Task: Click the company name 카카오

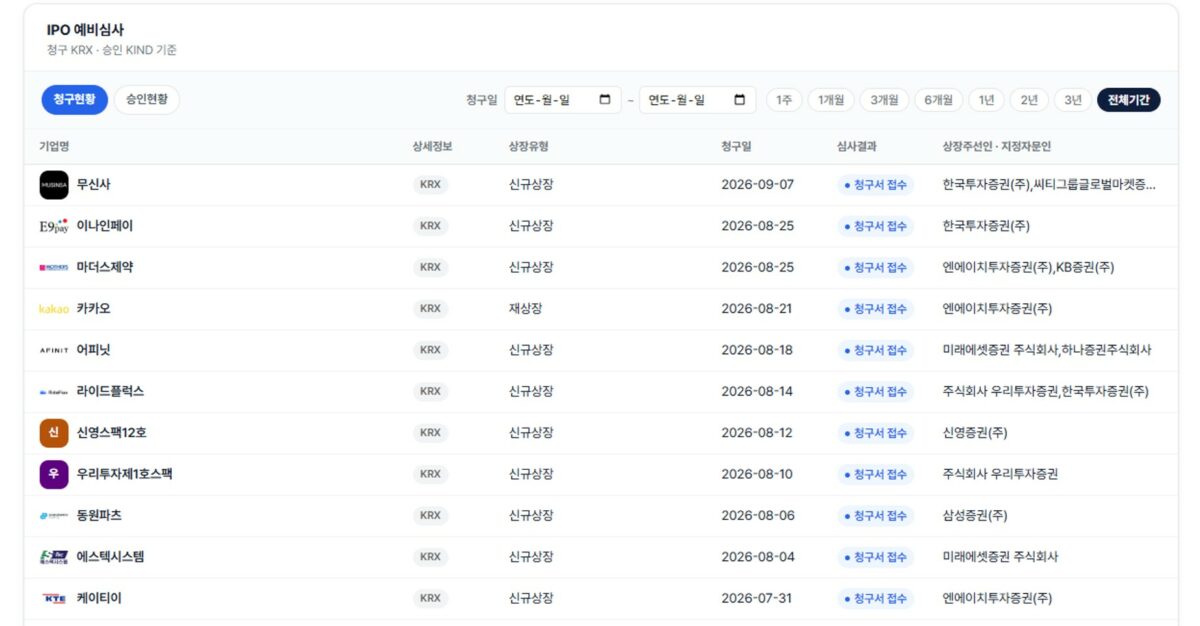Action: tap(94, 309)
